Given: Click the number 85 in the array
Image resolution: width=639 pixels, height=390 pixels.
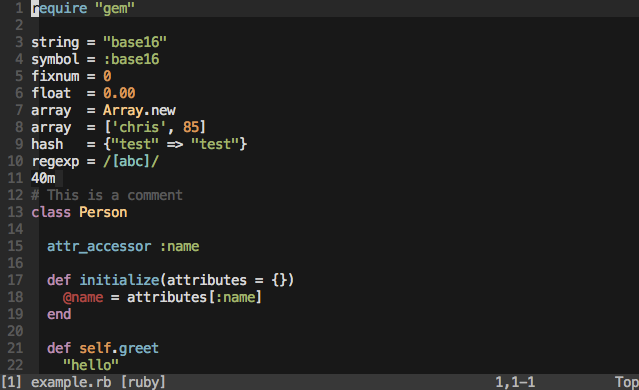Looking at the screenshot, I should click(x=191, y=127).
